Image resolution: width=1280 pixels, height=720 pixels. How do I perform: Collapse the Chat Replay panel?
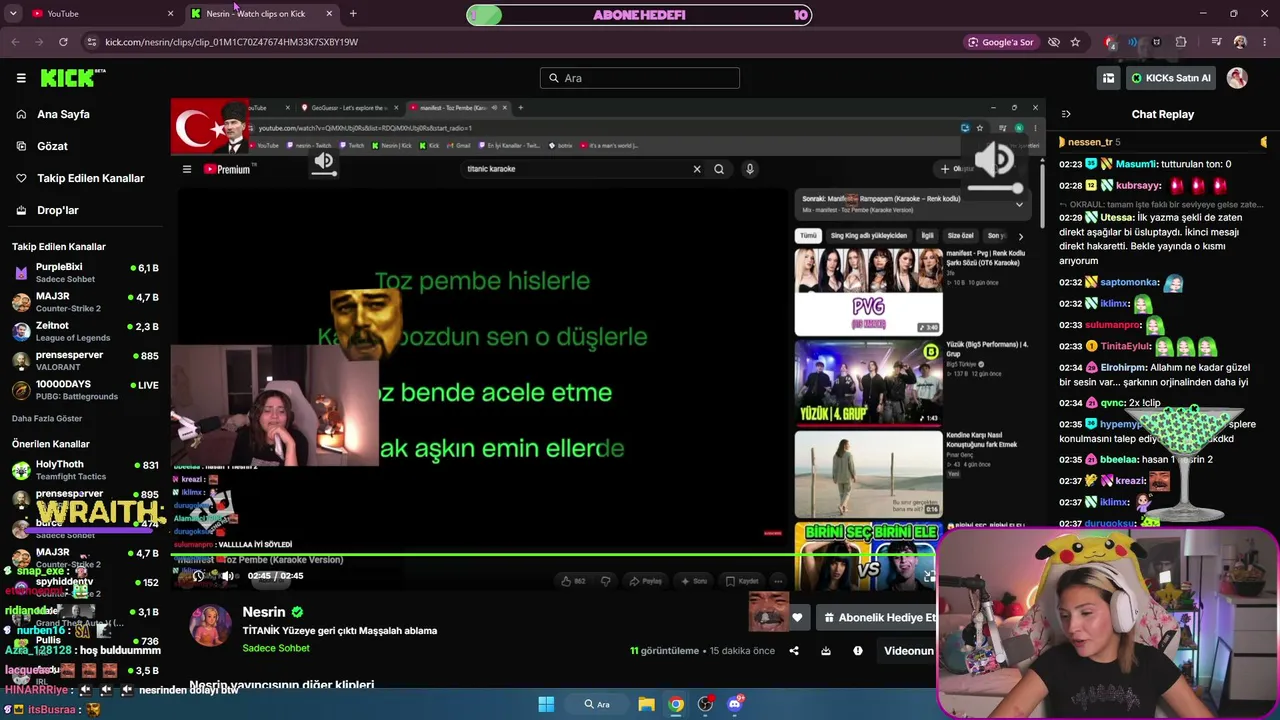(x=1066, y=114)
